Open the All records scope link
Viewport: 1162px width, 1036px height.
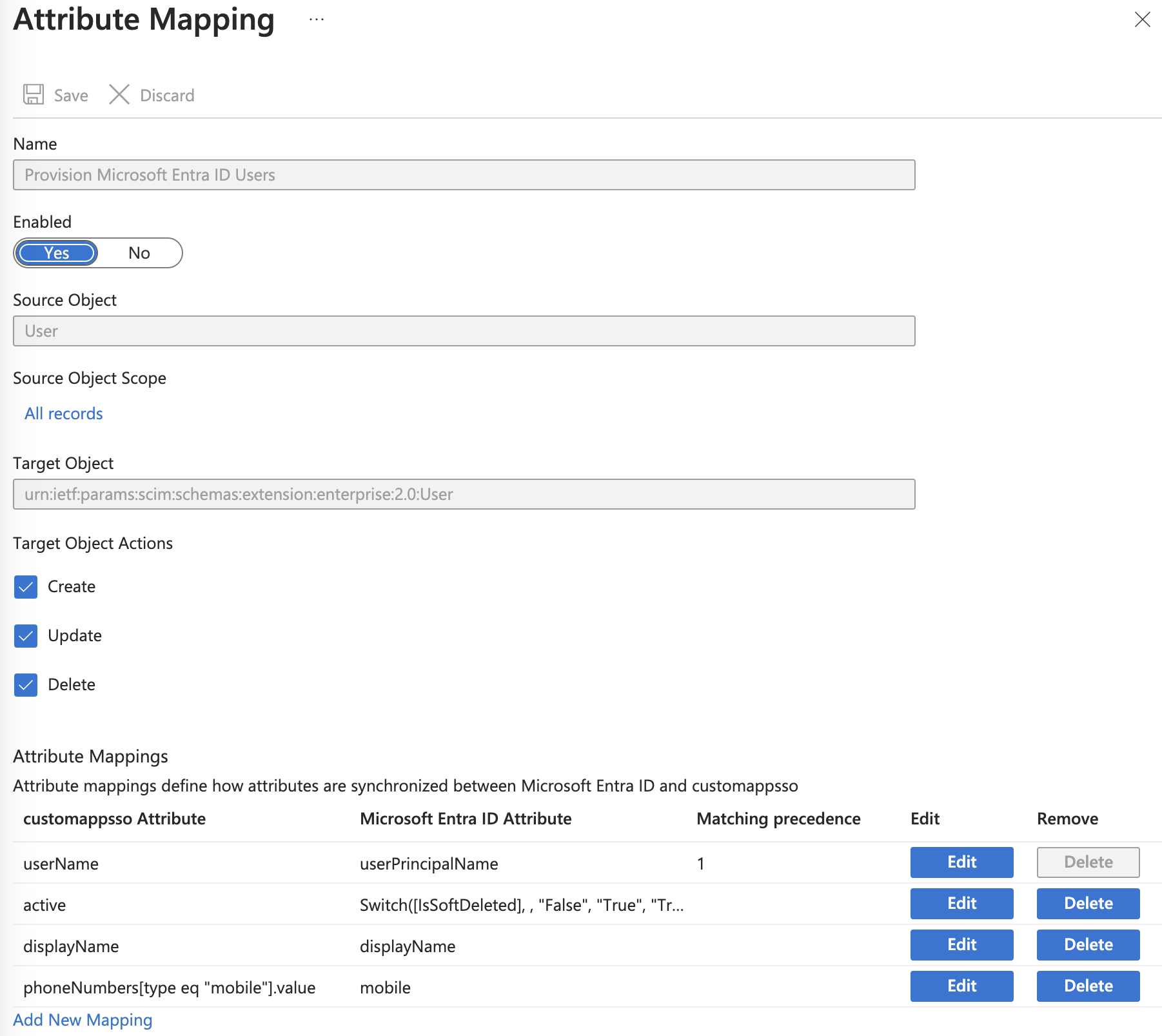(x=64, y=413)
